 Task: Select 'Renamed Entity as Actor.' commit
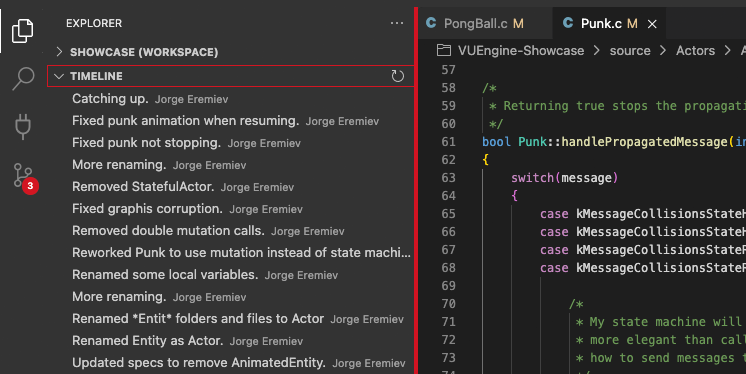tap(231, 341)
